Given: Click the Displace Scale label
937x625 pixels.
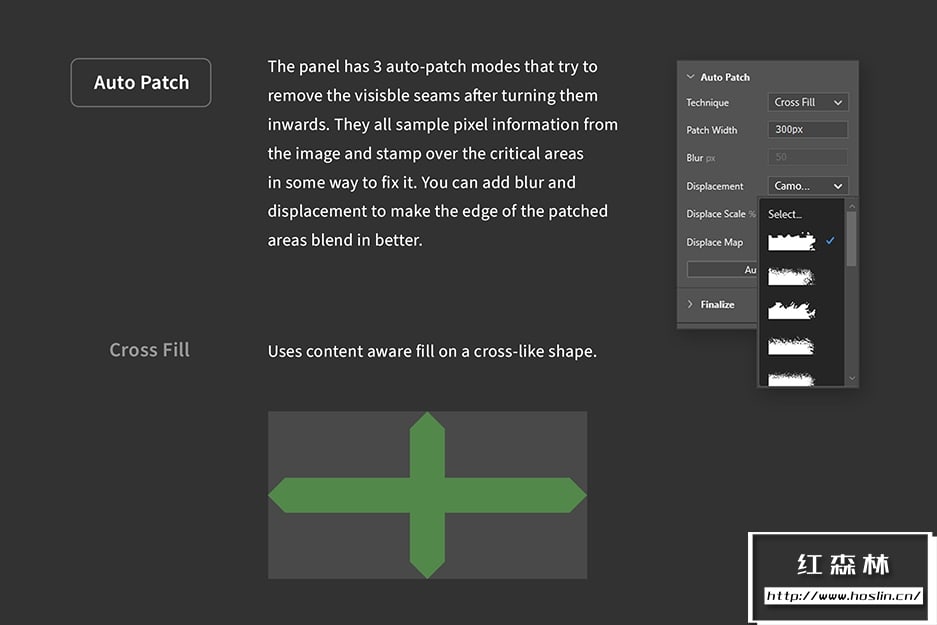Looking at the screenshot, I should point(721,213).
